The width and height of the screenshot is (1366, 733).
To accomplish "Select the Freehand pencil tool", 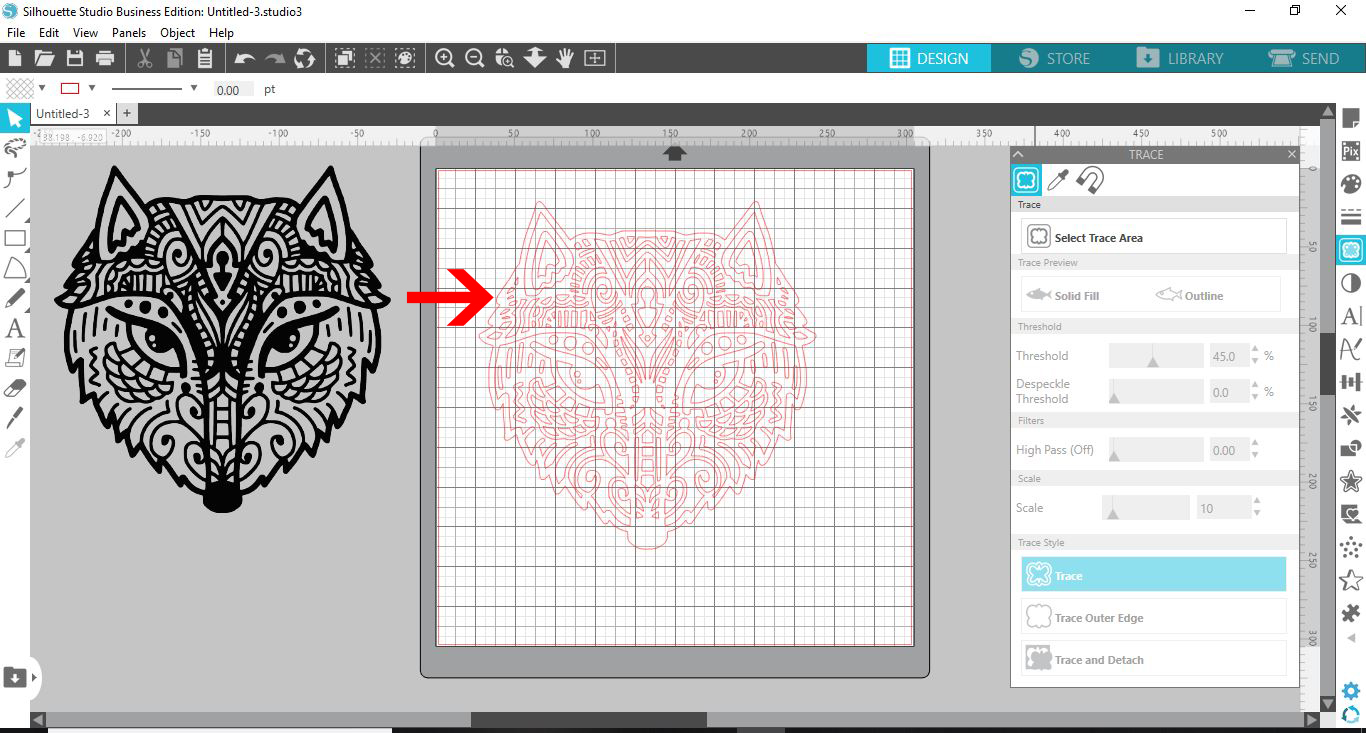I will point(15,298).
